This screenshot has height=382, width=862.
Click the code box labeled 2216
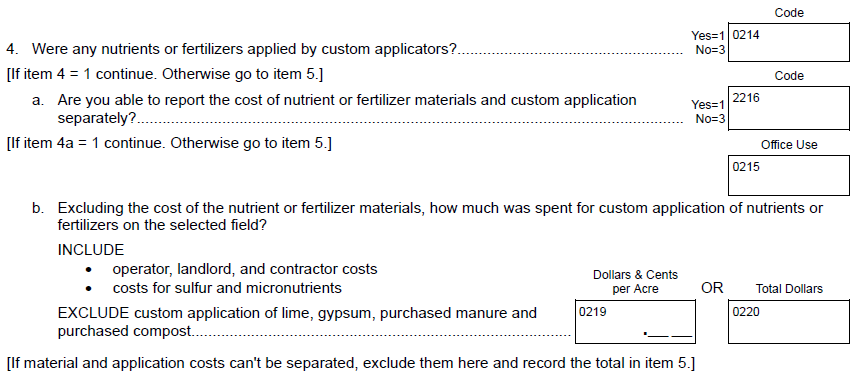[789, 108]
